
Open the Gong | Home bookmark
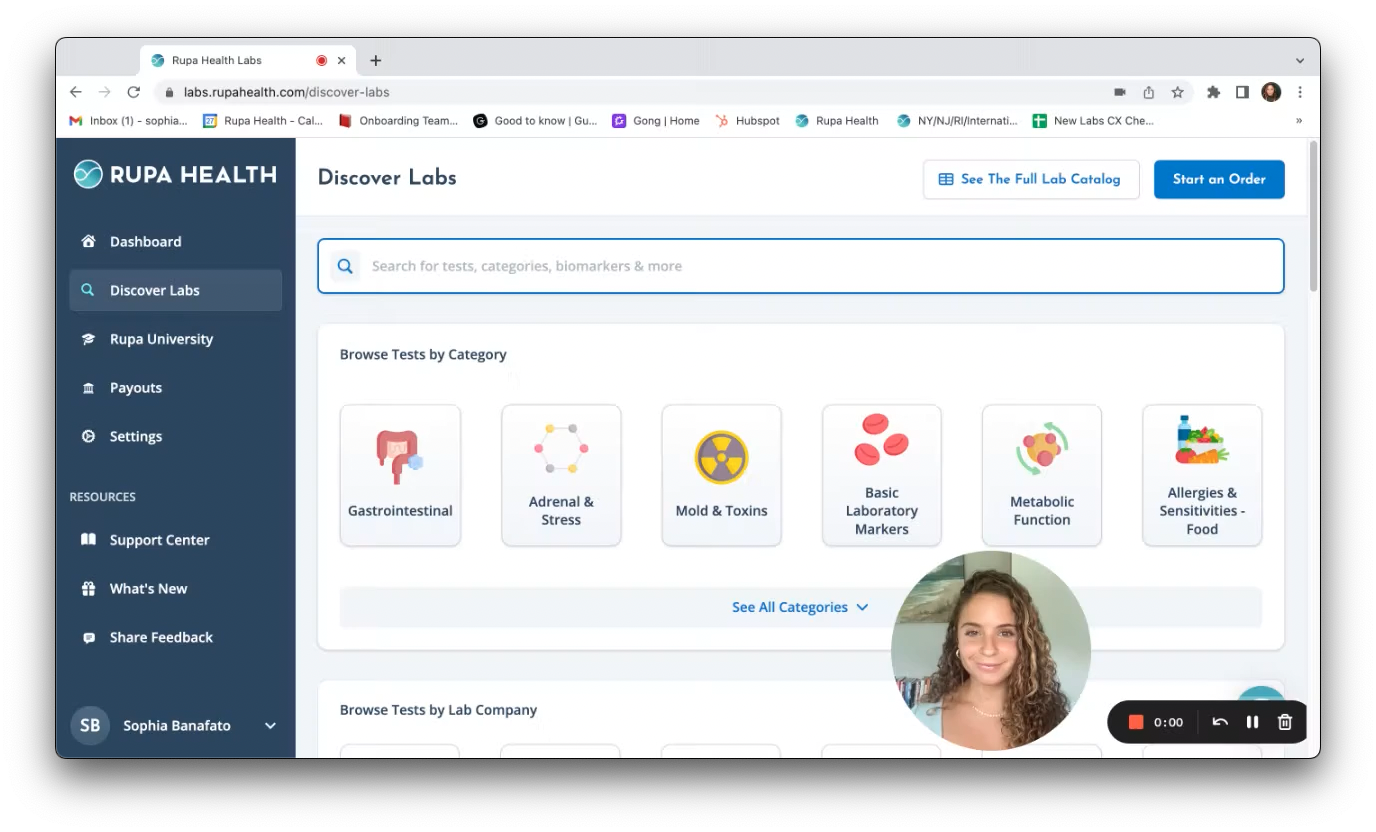tap(656, 120)
